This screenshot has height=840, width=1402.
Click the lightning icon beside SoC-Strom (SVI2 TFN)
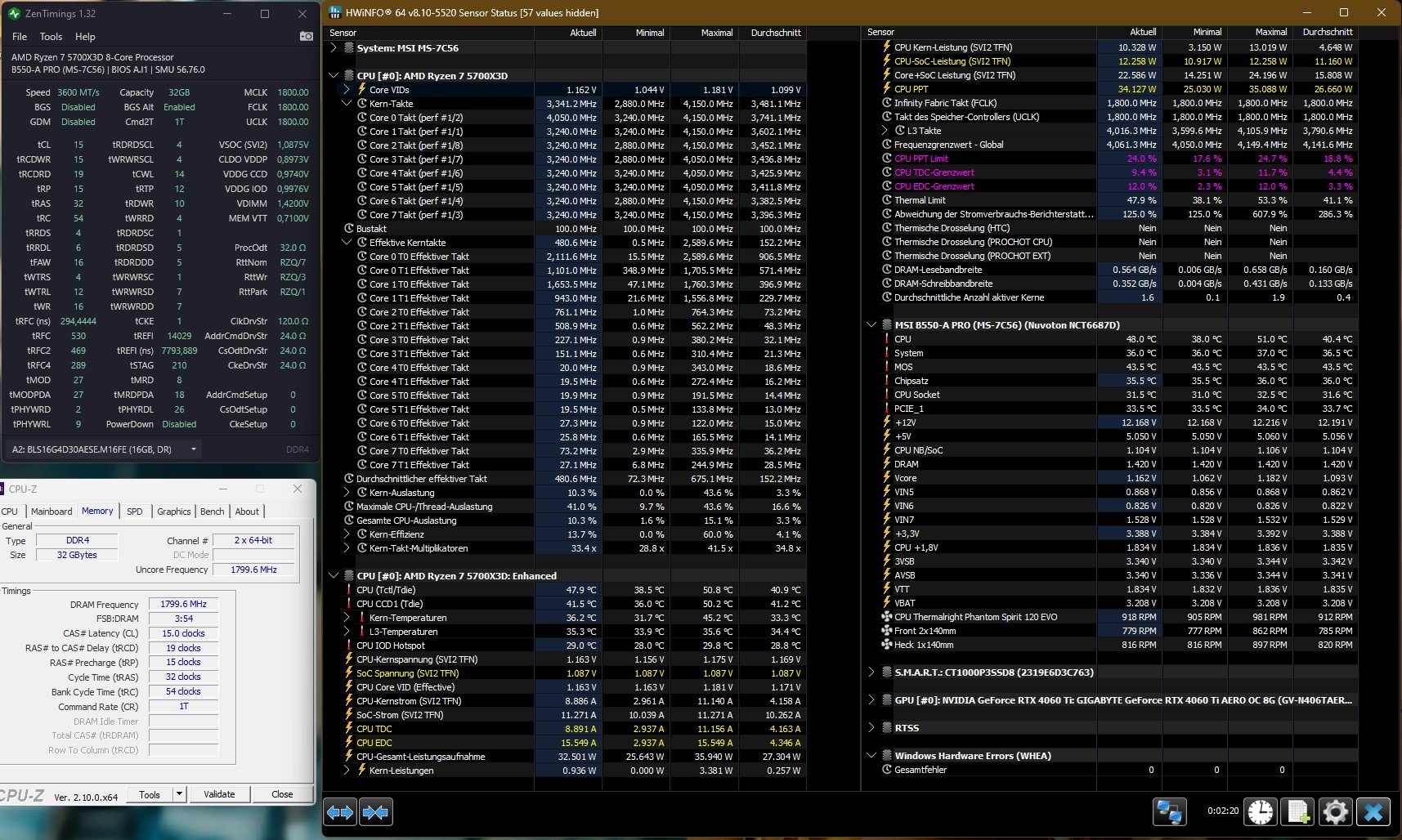[x=349, y=715]
